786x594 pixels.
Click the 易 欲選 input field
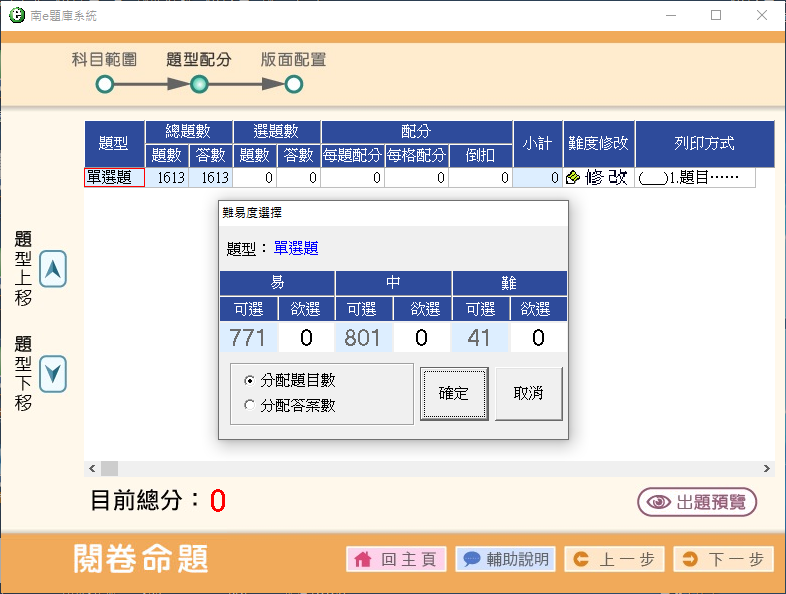click(306, 338)
